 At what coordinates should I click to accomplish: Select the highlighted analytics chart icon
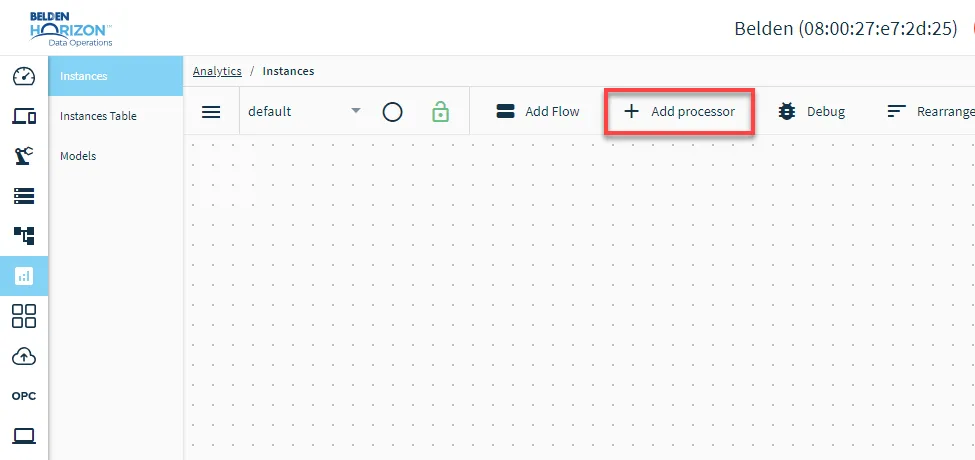24,276
